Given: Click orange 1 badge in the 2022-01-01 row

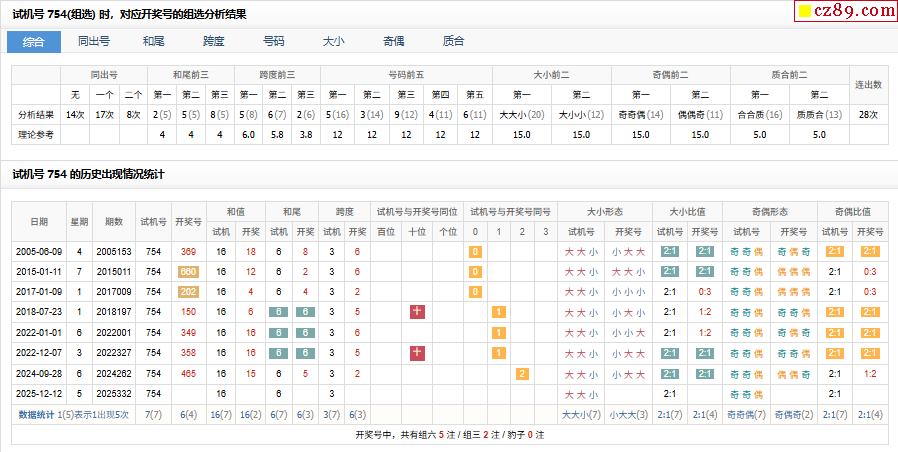Looking at the screenshot, I should pyautogui.click(x=498, y=332).
